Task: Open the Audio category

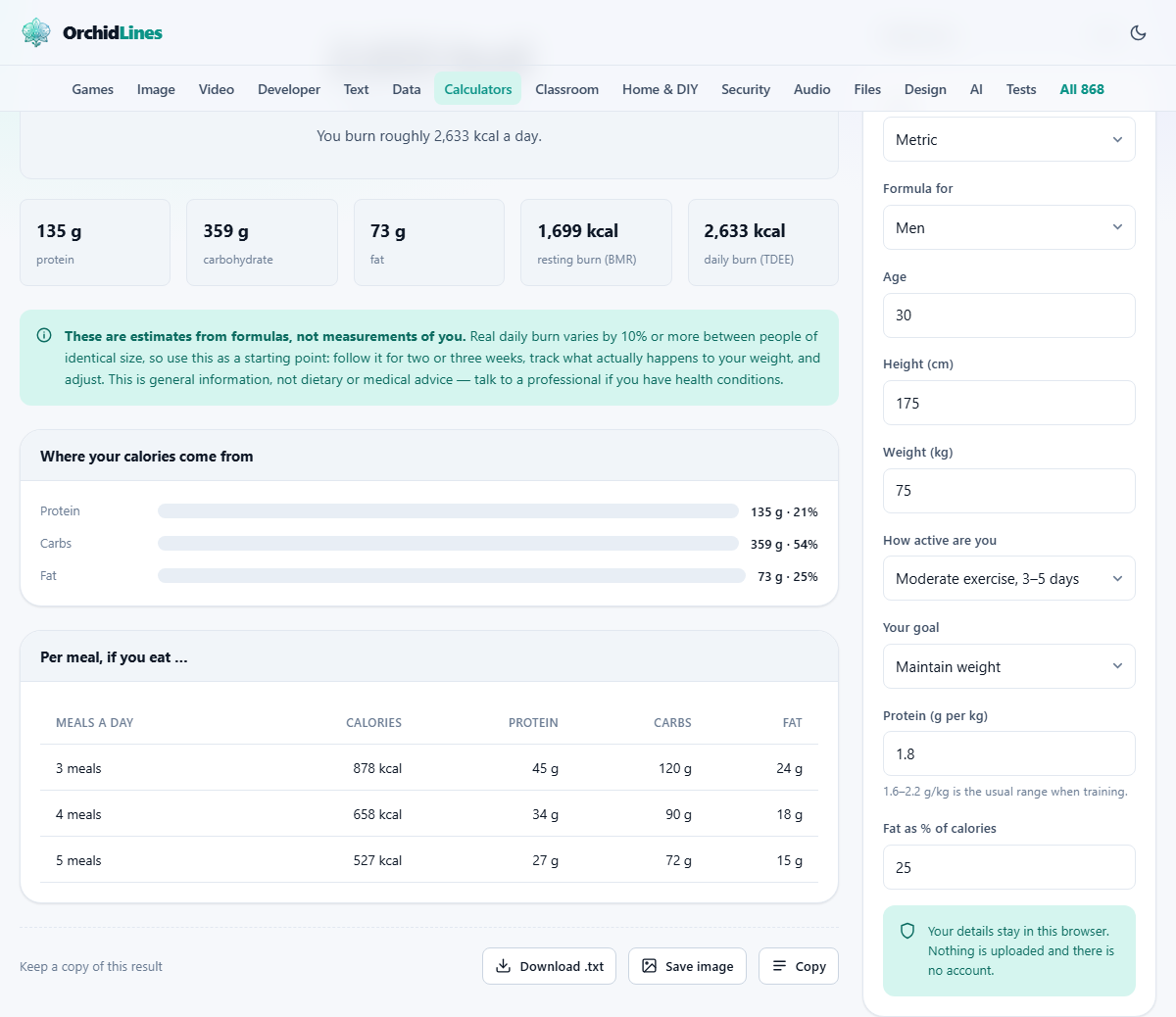Action: [812, 89]
